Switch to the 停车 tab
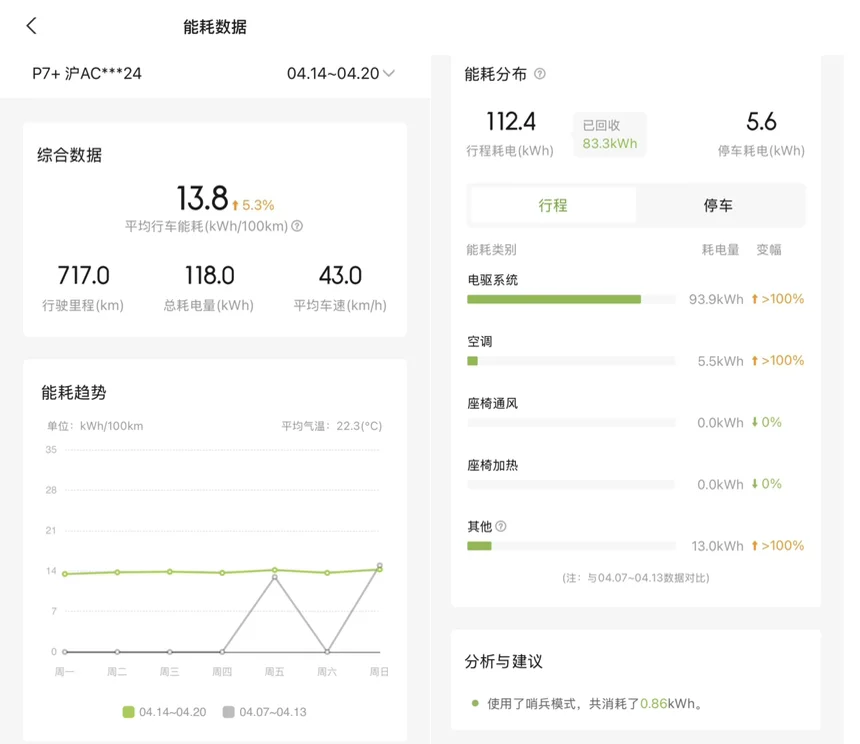The width and height of the screenshot is (860, 744). [718, 205]
